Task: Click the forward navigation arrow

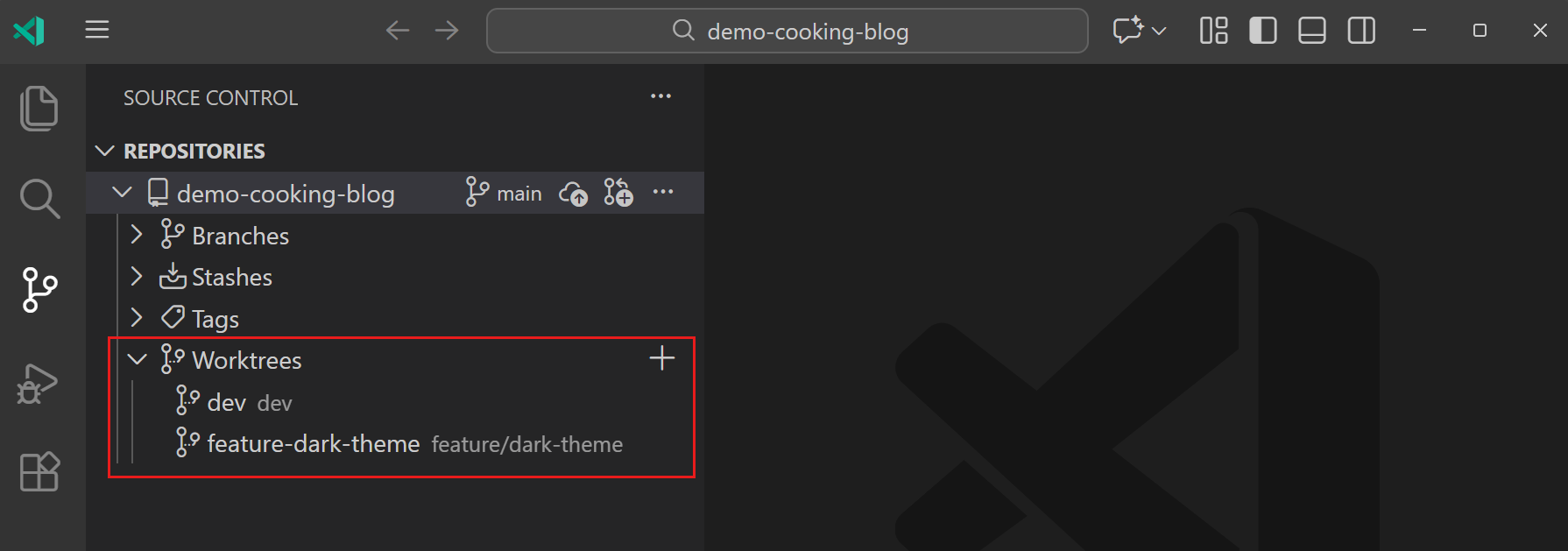Action: click(x=447, y=30)
